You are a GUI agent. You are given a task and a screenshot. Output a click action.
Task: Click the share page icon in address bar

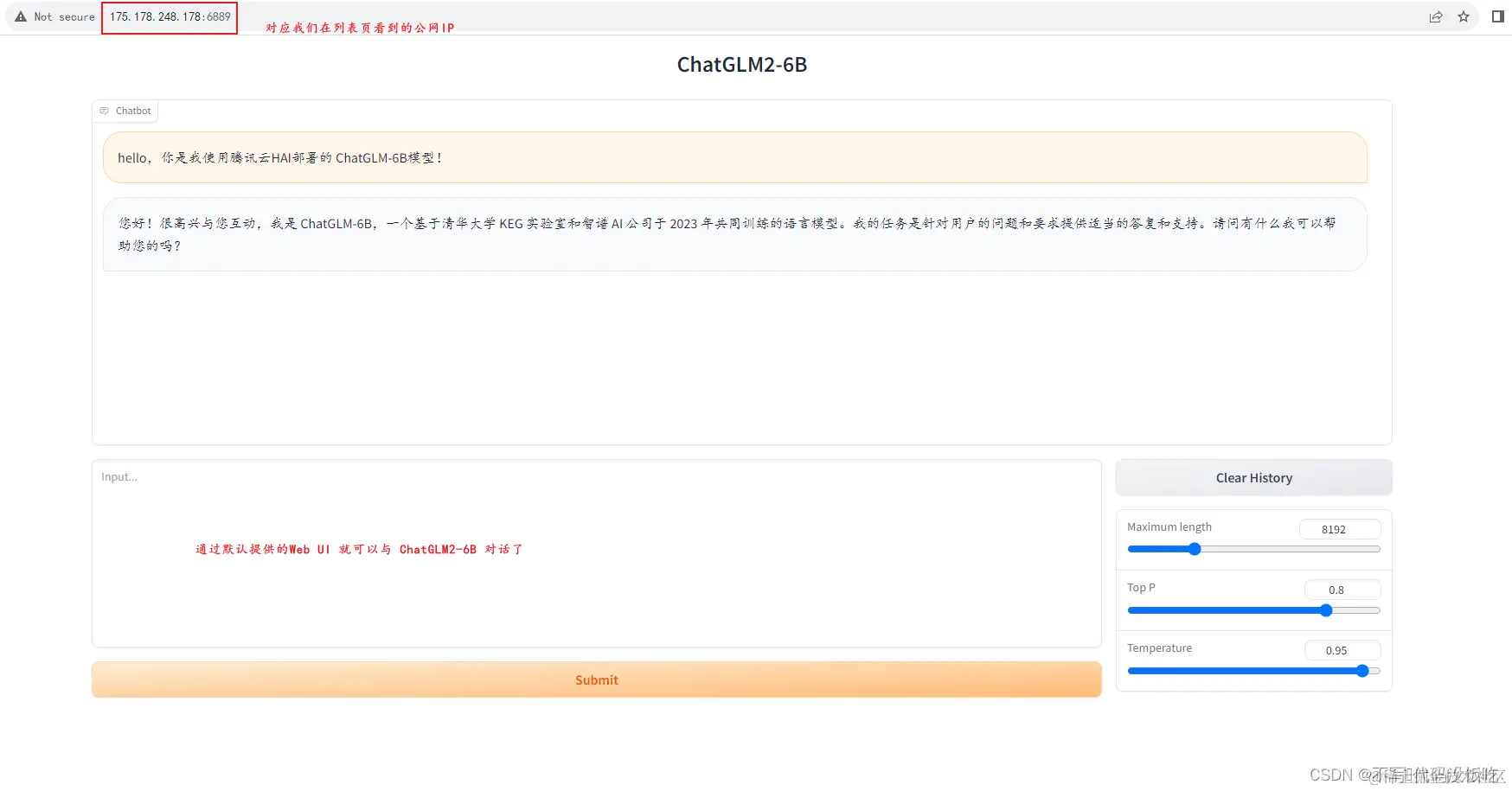point(1436,16)
